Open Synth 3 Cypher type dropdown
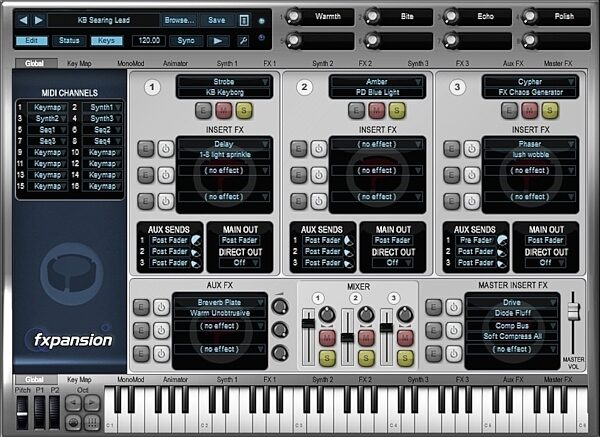 click(x=530, y=82)
